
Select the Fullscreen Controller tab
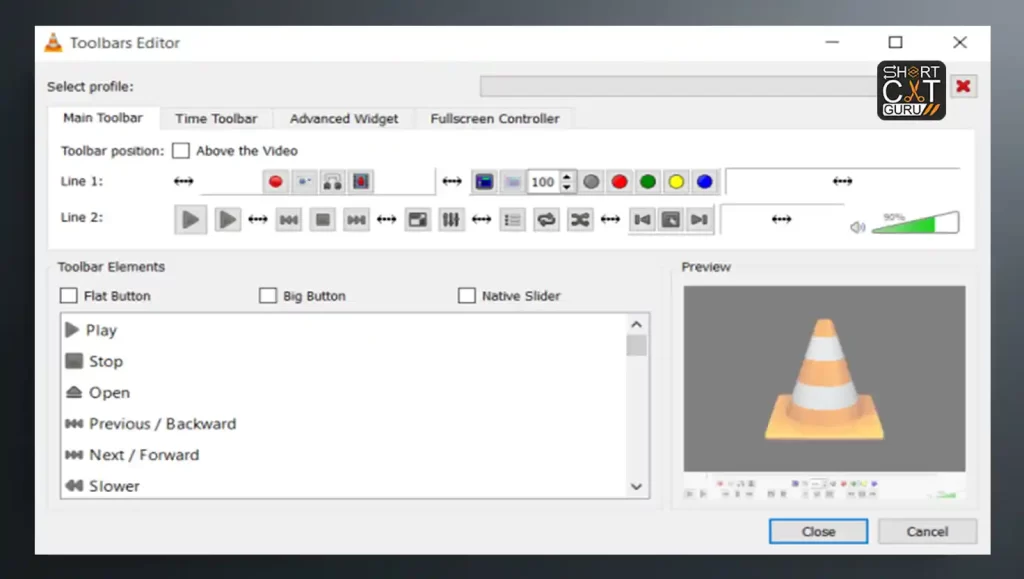pyautogui.click(x=495, y=119)
